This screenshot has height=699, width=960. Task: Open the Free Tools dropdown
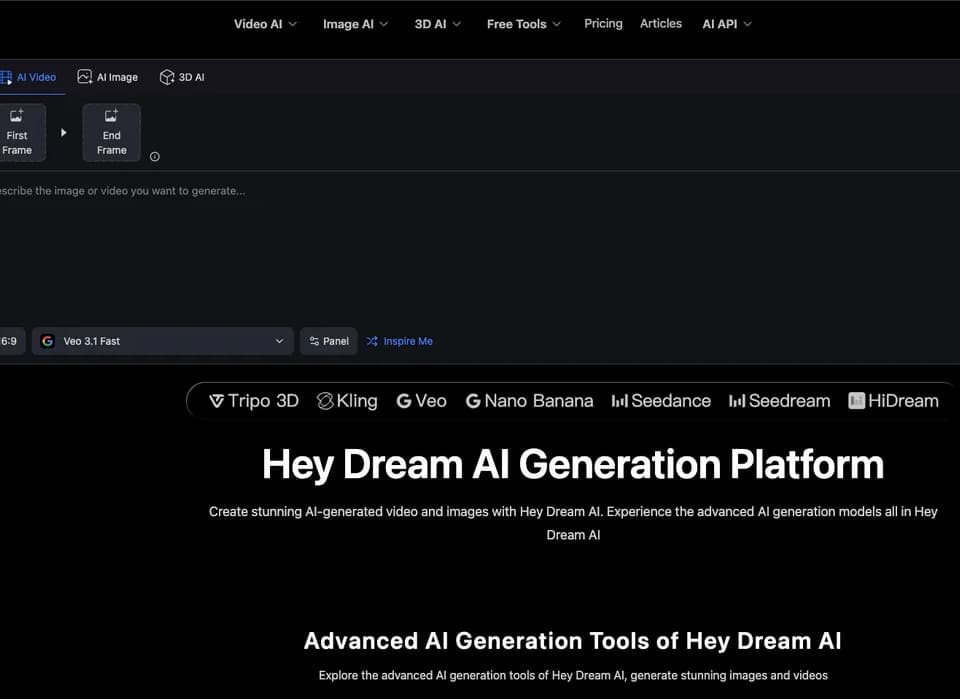coord(523,24)
